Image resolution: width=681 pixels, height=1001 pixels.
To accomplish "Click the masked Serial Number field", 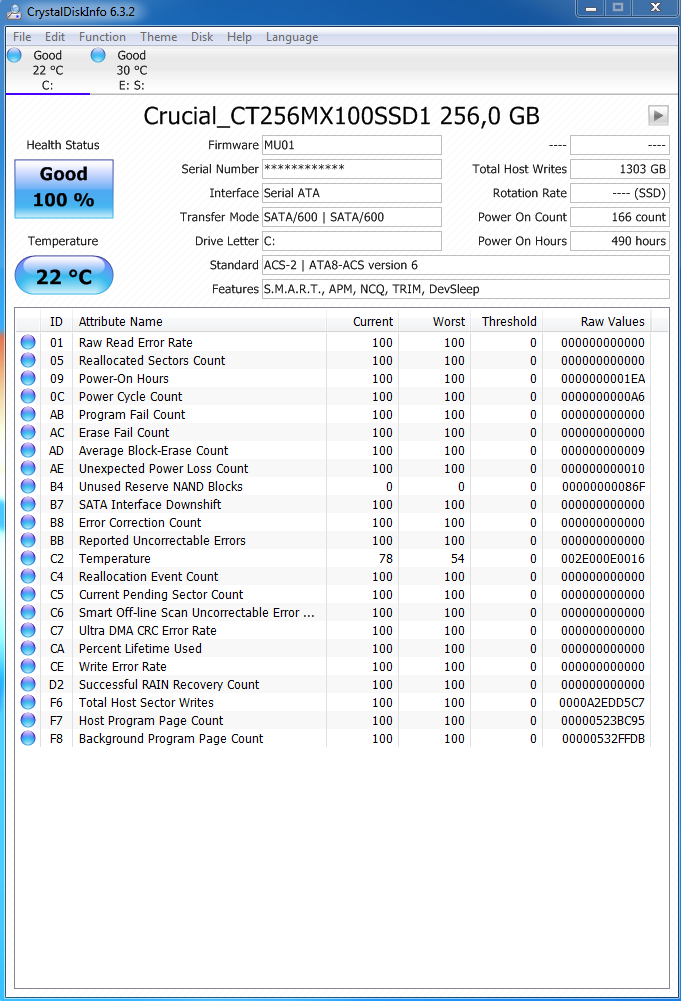I will click(x=352, y=169).
